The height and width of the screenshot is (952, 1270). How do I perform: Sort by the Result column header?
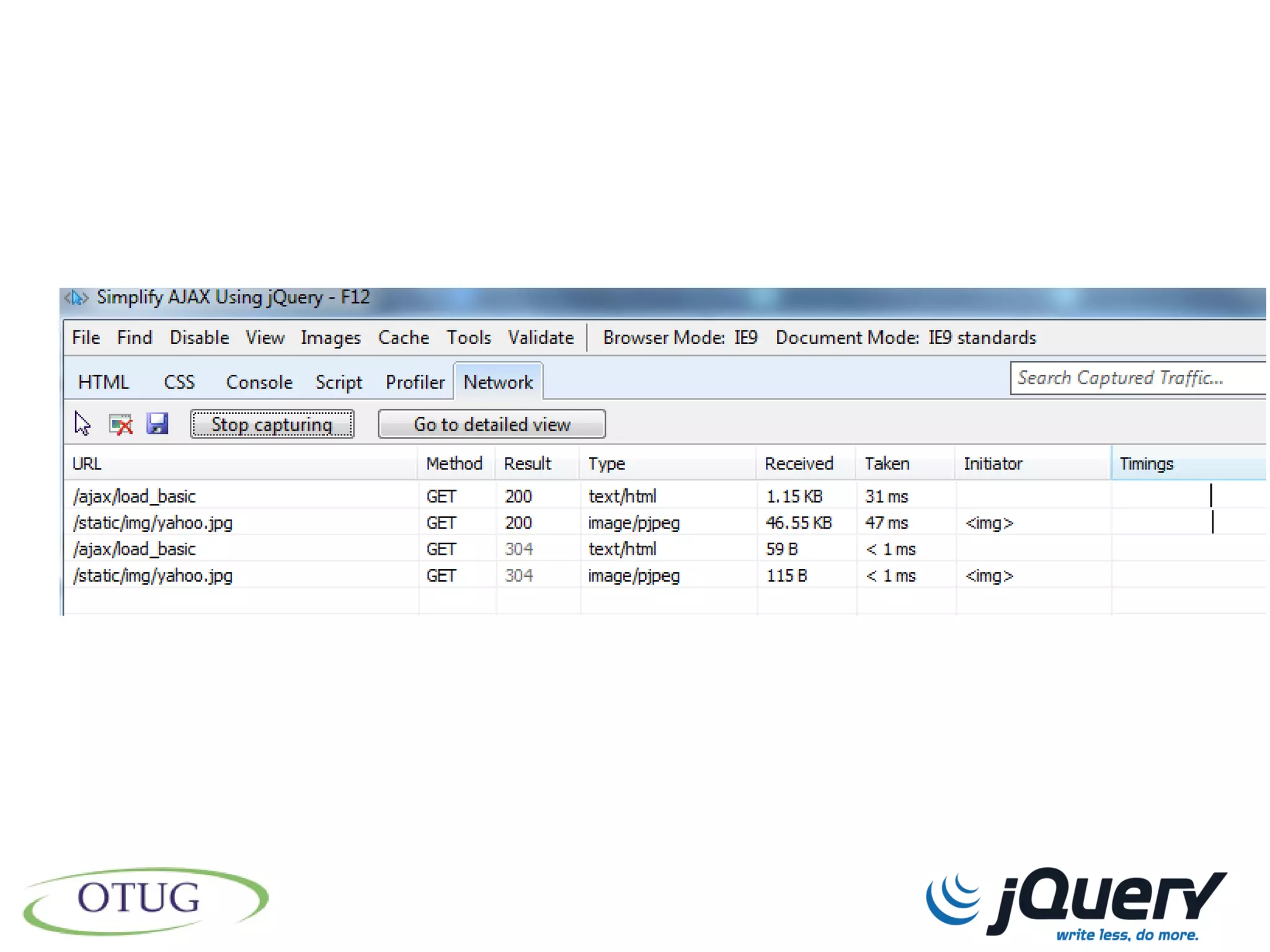tap(537, 464)
